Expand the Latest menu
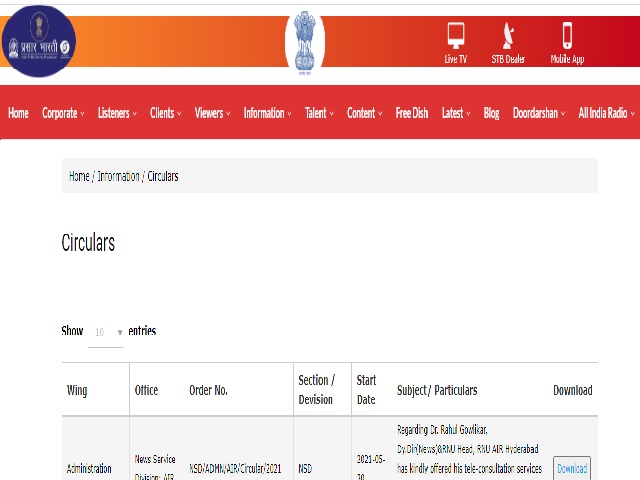This screenshot has height=480, width=640. (456, 113)
